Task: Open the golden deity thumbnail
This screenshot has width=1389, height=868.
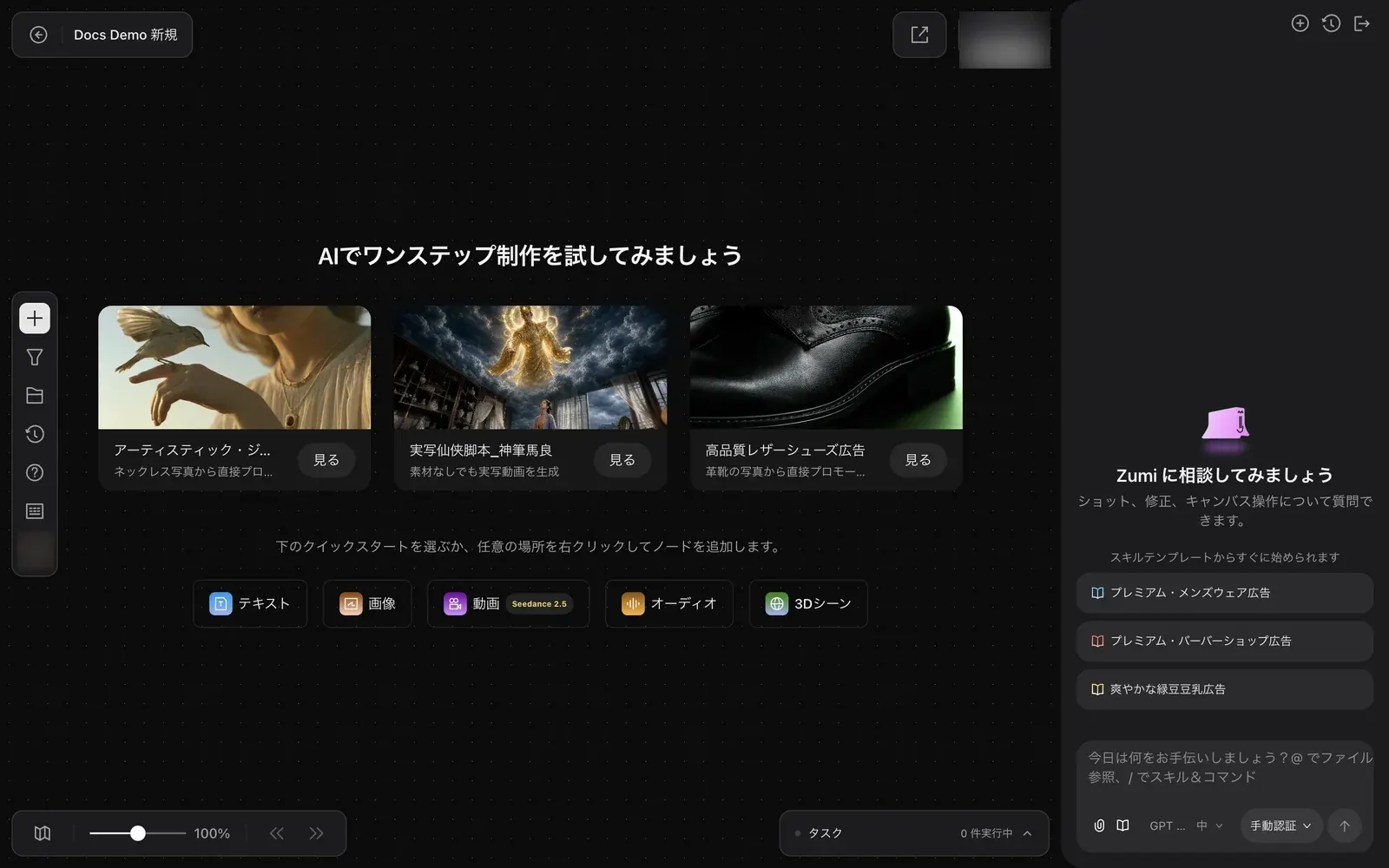Action: tap(530, 367)
